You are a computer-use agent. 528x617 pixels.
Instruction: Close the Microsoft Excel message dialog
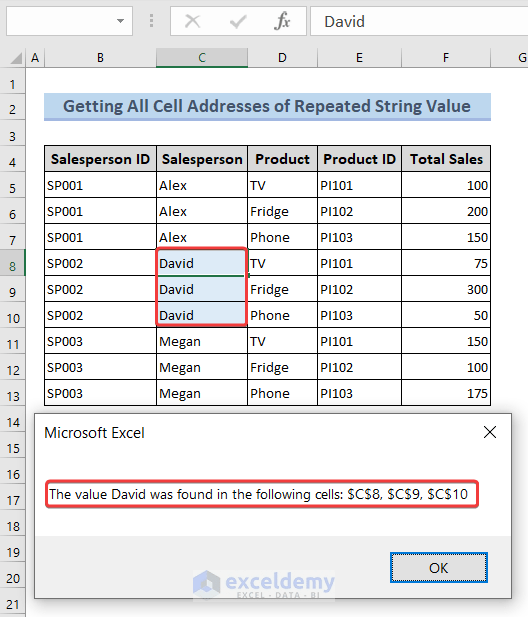tap(490, 432)
